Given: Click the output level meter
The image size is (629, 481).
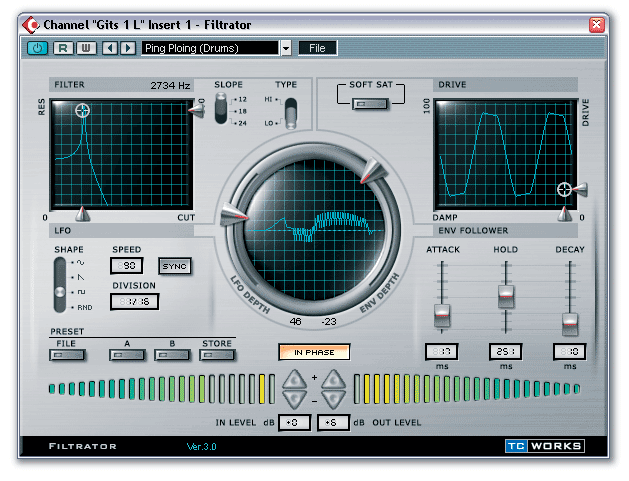Looking at the screenshot, I should [x=467, y=389].
